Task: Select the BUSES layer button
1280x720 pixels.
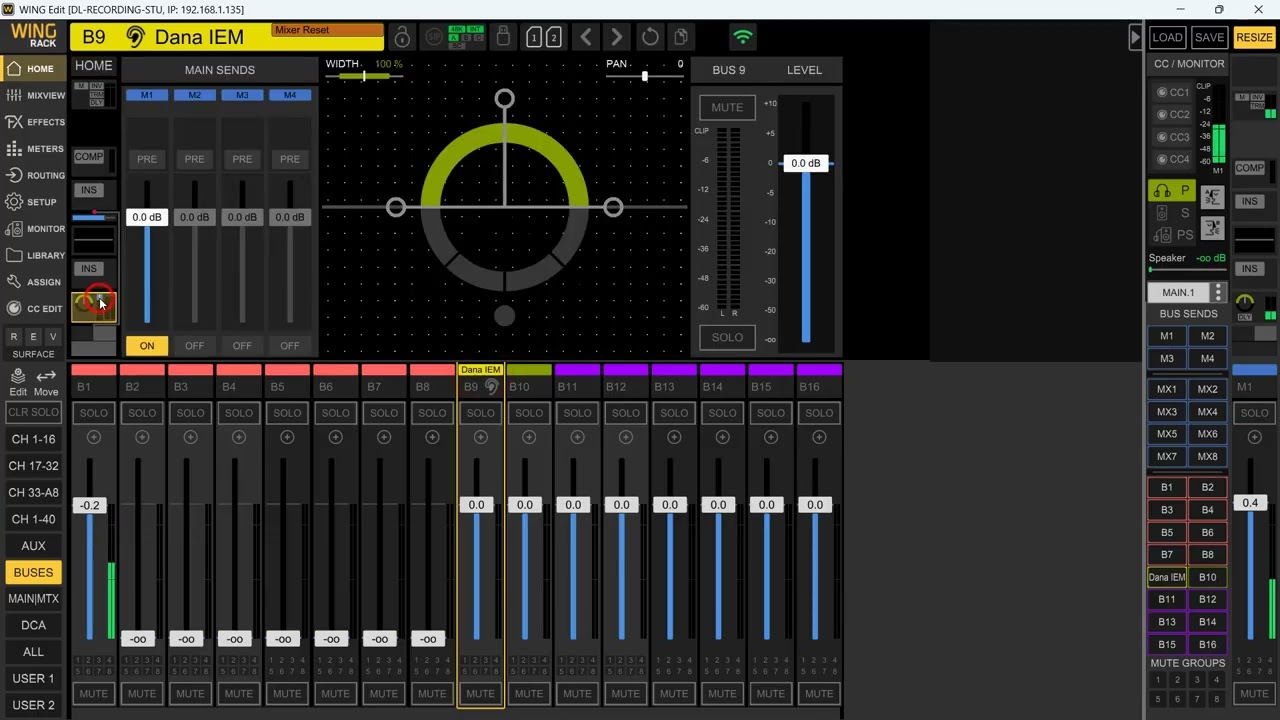Action: click(x=33, y=573)
